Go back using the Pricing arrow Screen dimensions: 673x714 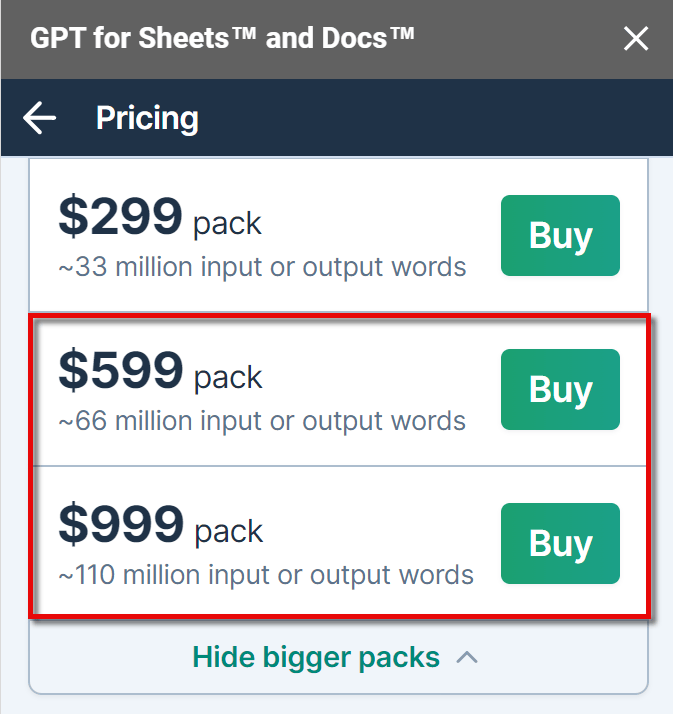tap(40, 118)
